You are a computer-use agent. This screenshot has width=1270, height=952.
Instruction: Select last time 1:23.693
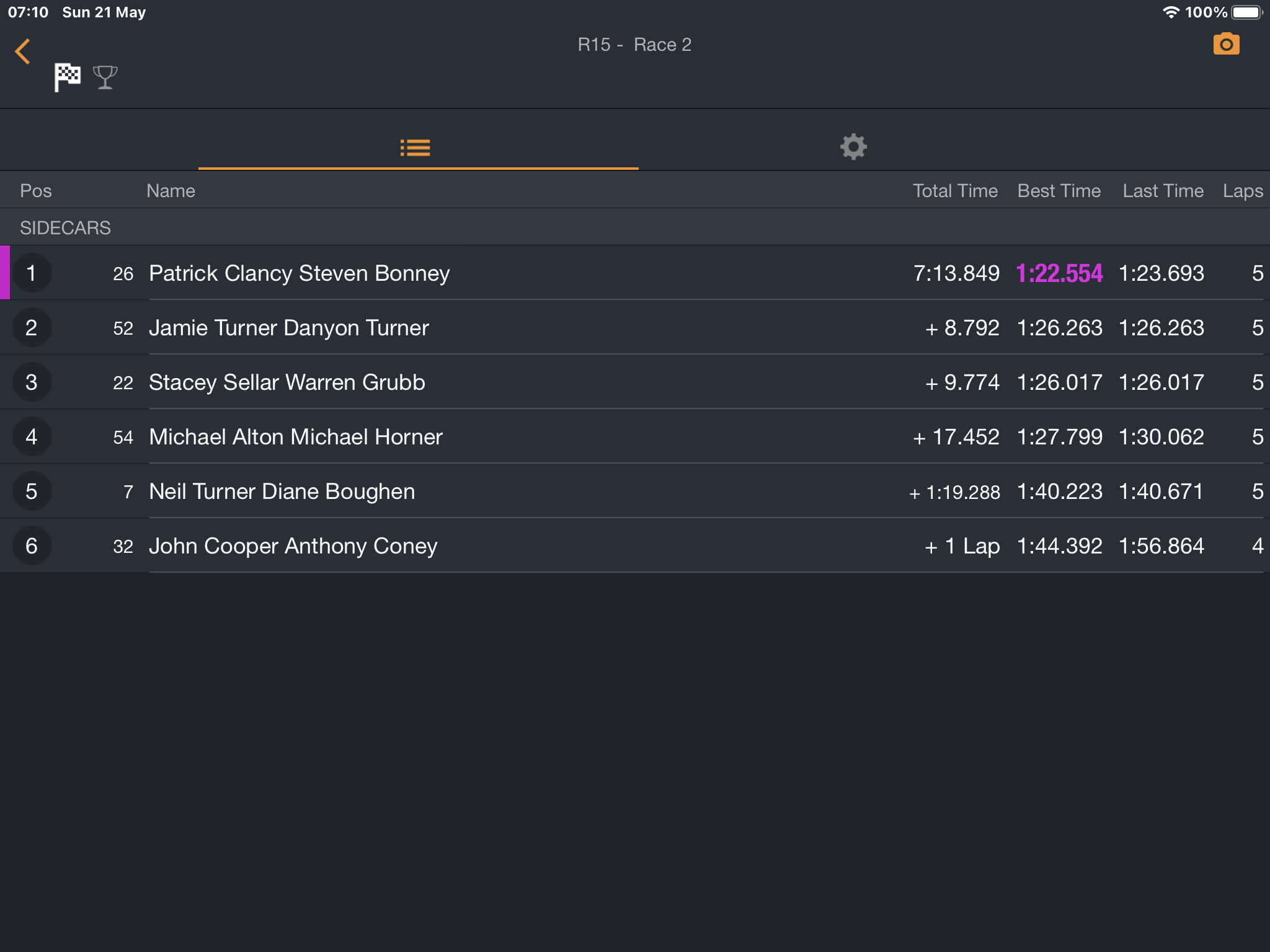pos(1161,273)
